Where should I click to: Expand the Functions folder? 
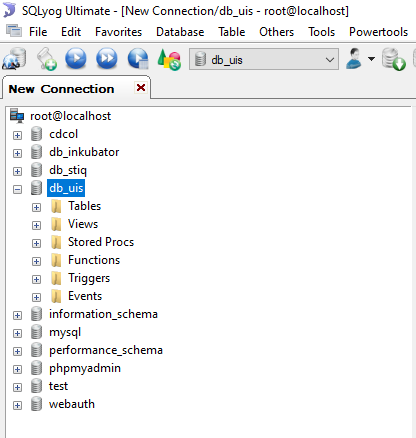click(36, 261)
